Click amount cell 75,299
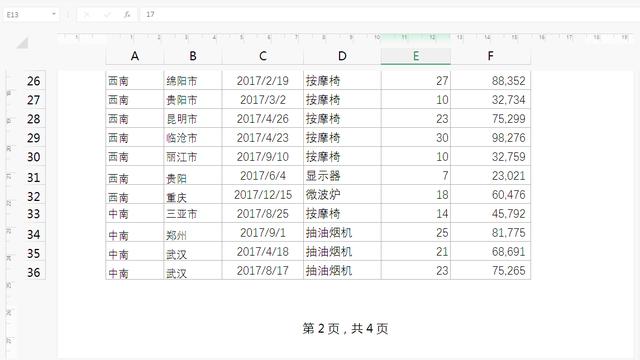The height and width of the screenshot is (360, 640). click(491, 118)
